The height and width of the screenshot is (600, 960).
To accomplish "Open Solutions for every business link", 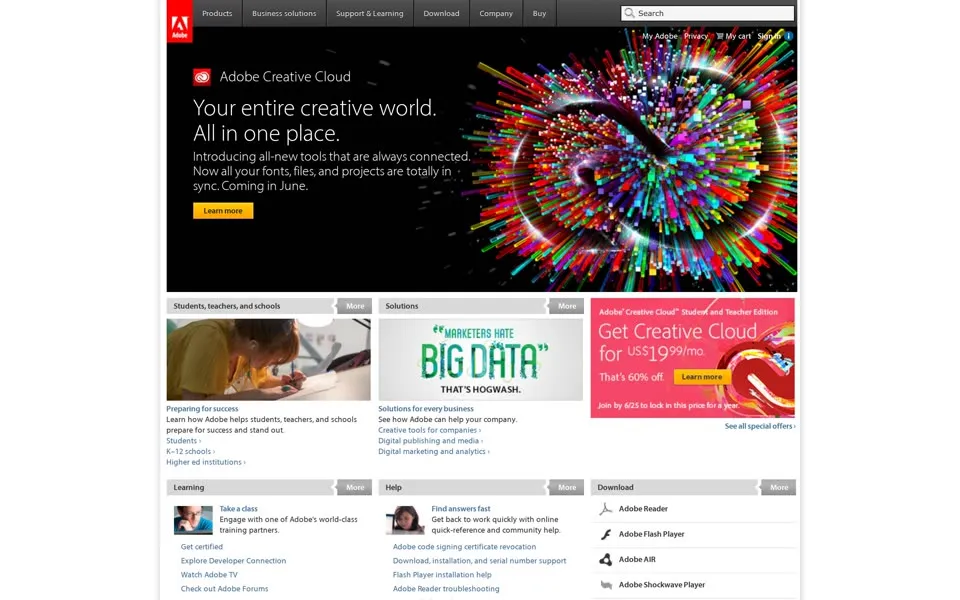I will (x=426, y=408).
